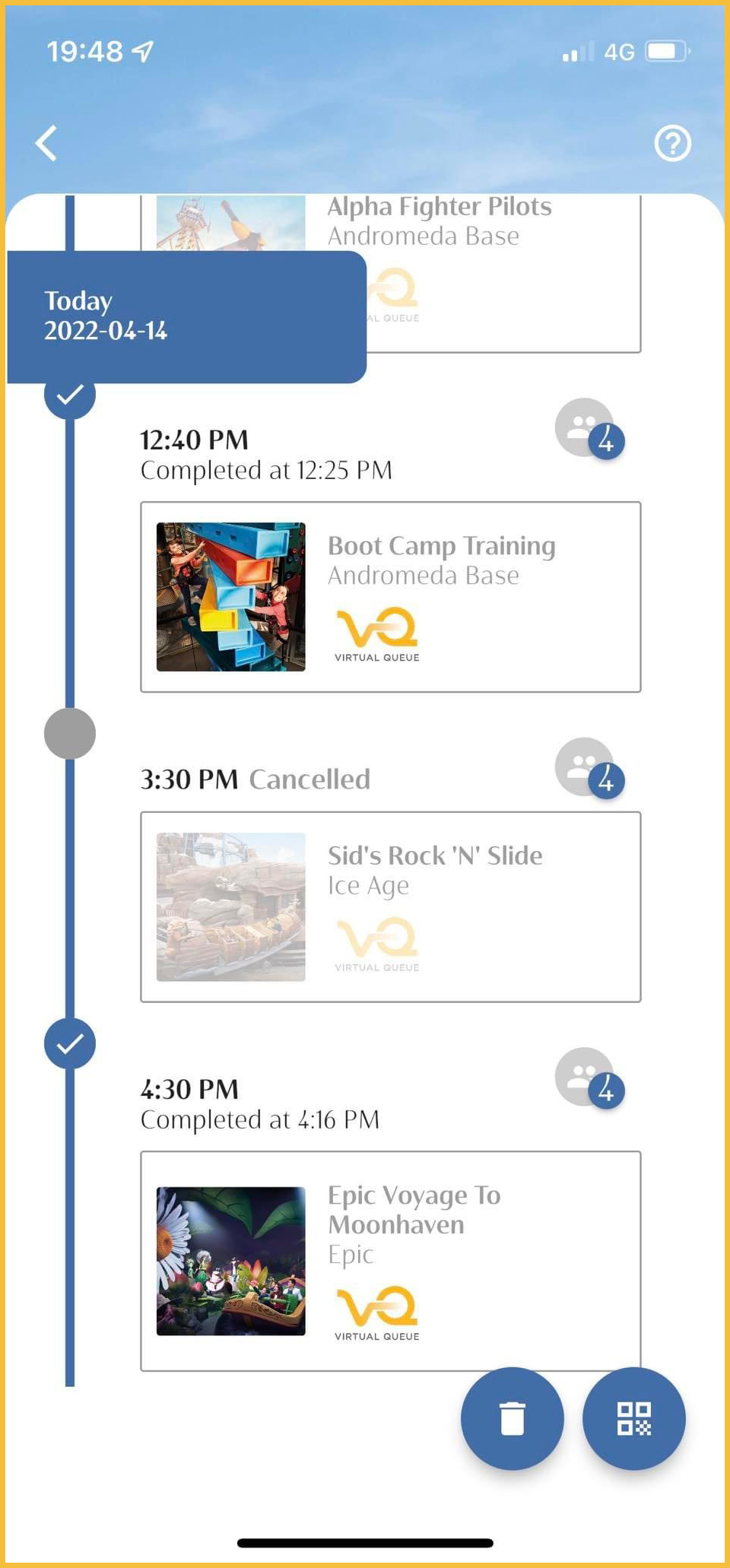This screenshot has height=1568, width=730.
Task: Tap Virtual Queue logo on Epic Voyage card
Action: tap(376, 1313)
